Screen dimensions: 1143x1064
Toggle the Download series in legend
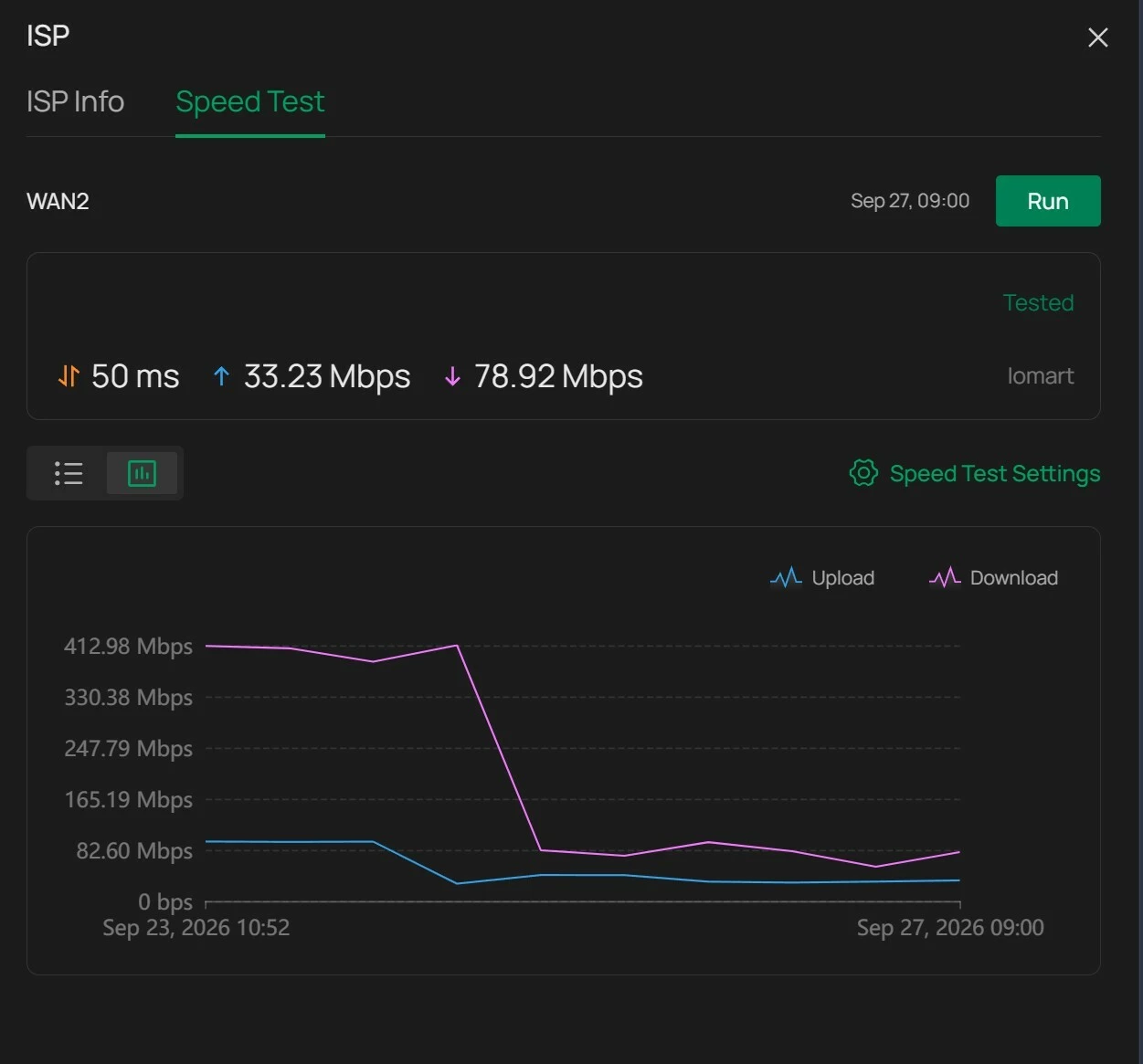point(993,577)
